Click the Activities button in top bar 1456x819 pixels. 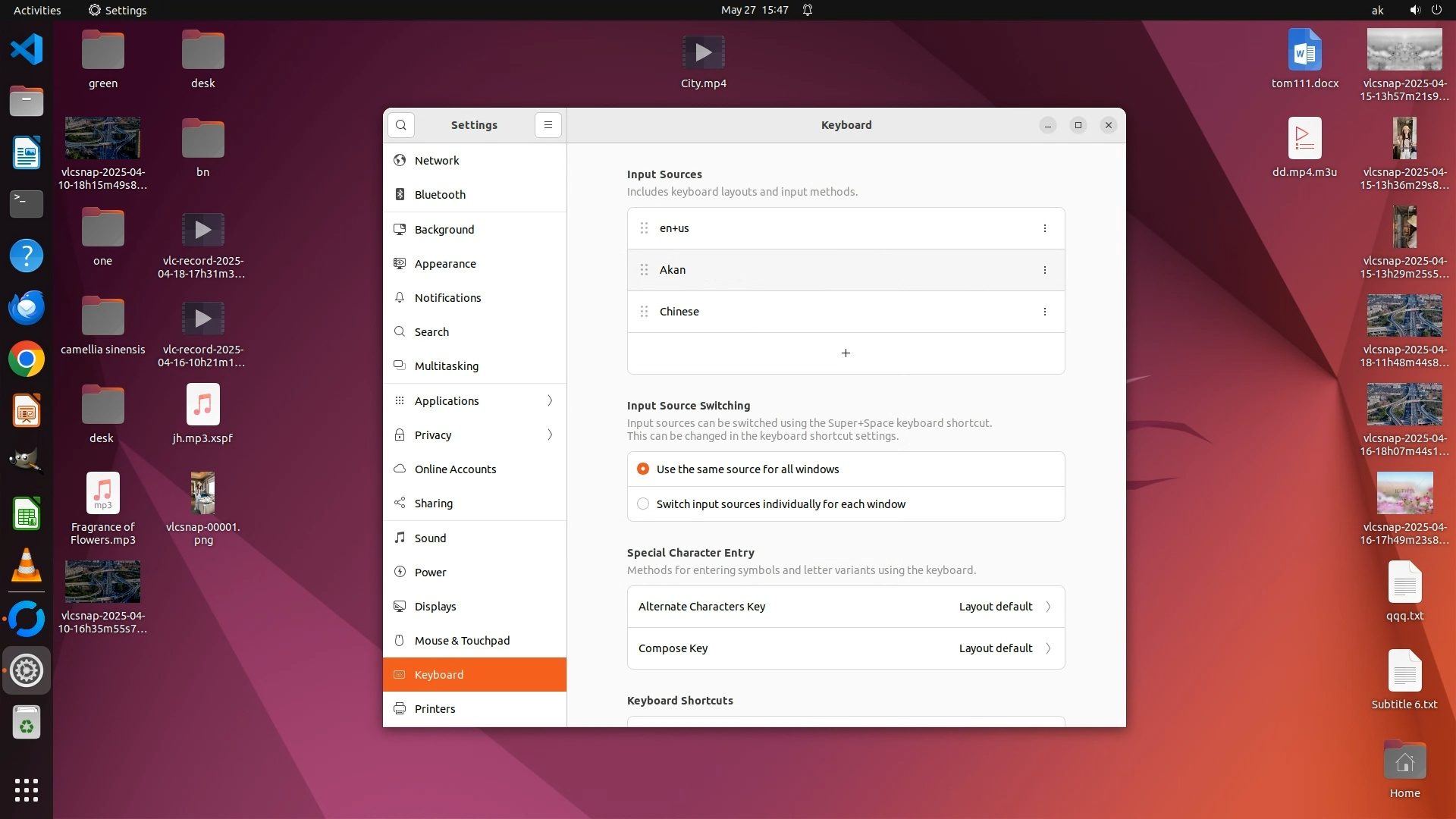(x=37, y=10)
